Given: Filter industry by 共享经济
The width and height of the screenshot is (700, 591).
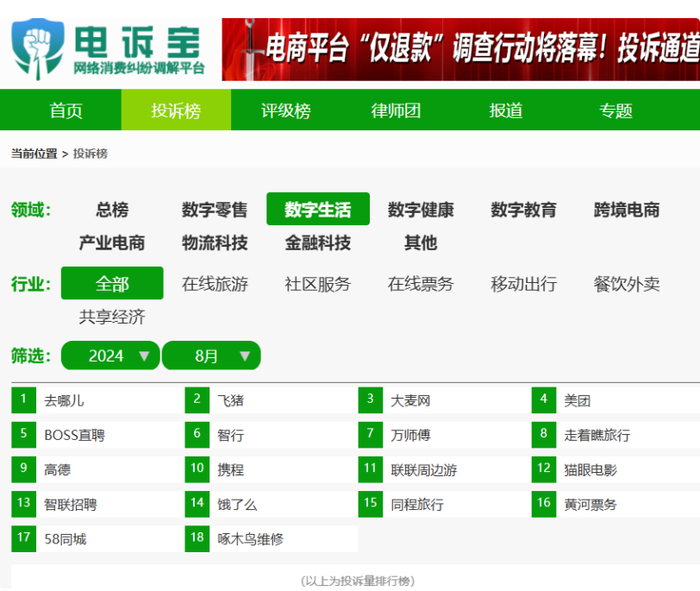Looking at the screenshot, I should [x=112, y=317].
